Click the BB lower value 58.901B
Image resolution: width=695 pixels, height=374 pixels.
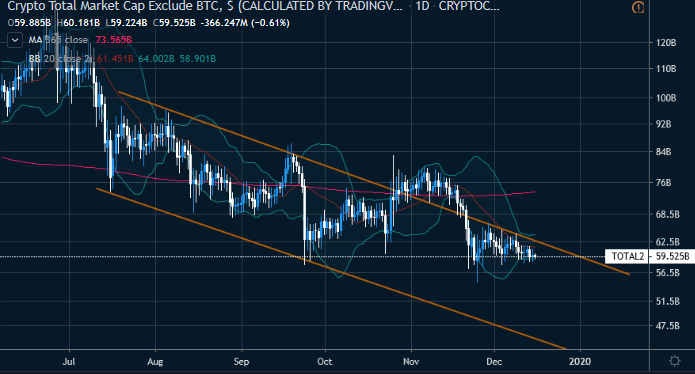198,58
